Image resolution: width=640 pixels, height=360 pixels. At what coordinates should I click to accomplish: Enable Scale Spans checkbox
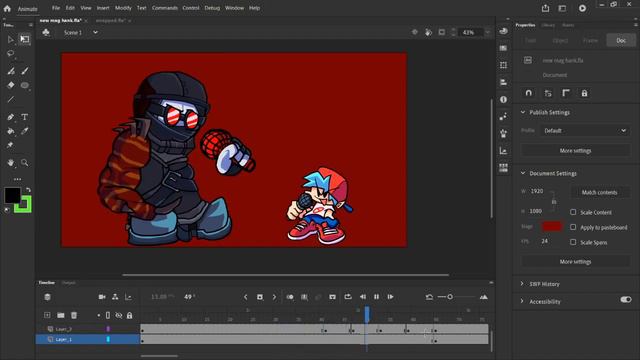coord(573,242)
